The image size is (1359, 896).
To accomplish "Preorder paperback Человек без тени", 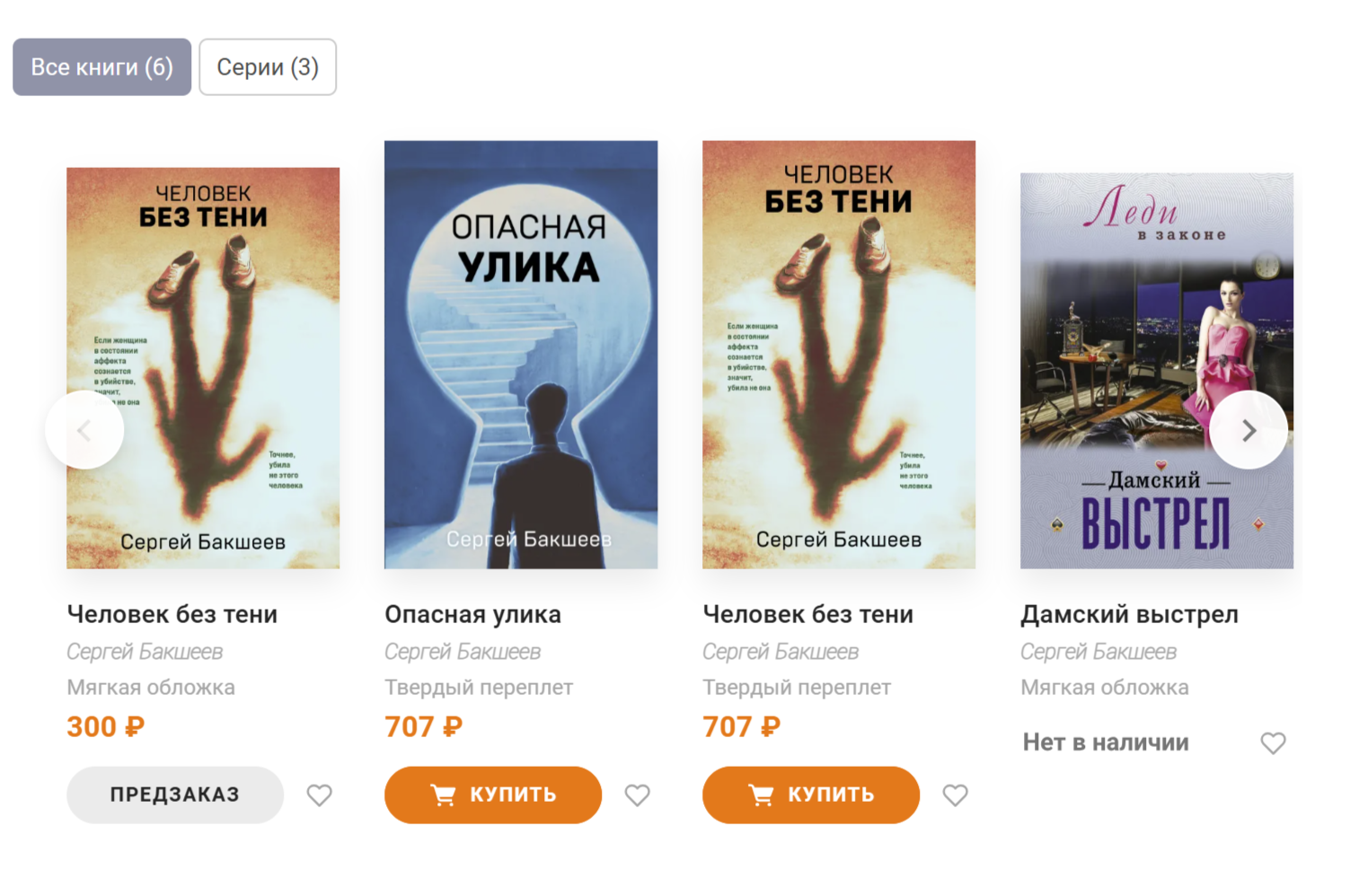I will tap(175, 795).
